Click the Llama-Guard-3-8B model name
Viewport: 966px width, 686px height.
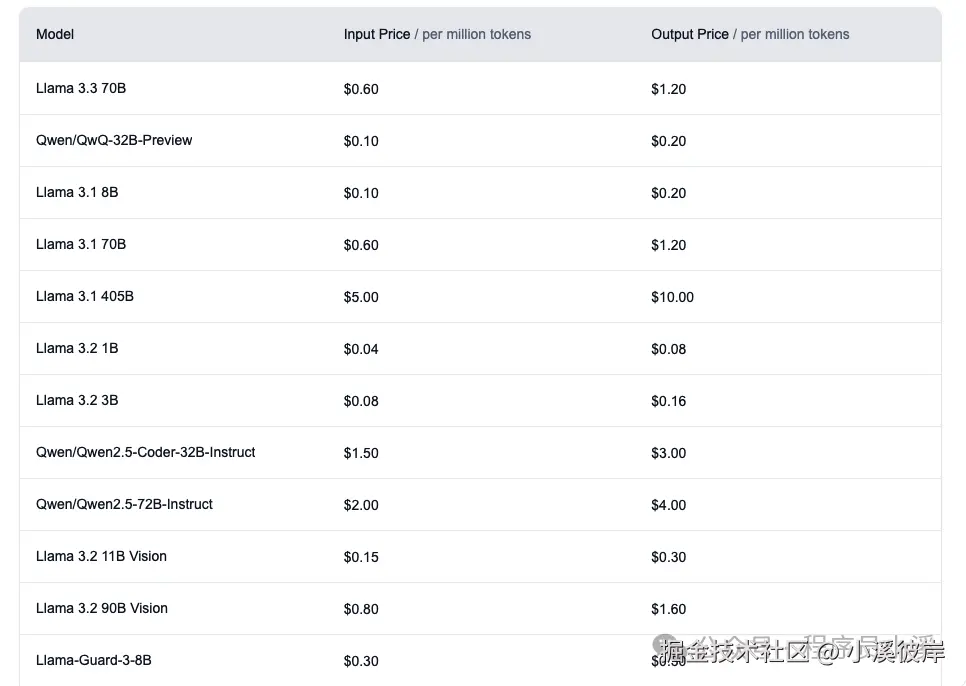pyautogui.click(x=94, y=660)
